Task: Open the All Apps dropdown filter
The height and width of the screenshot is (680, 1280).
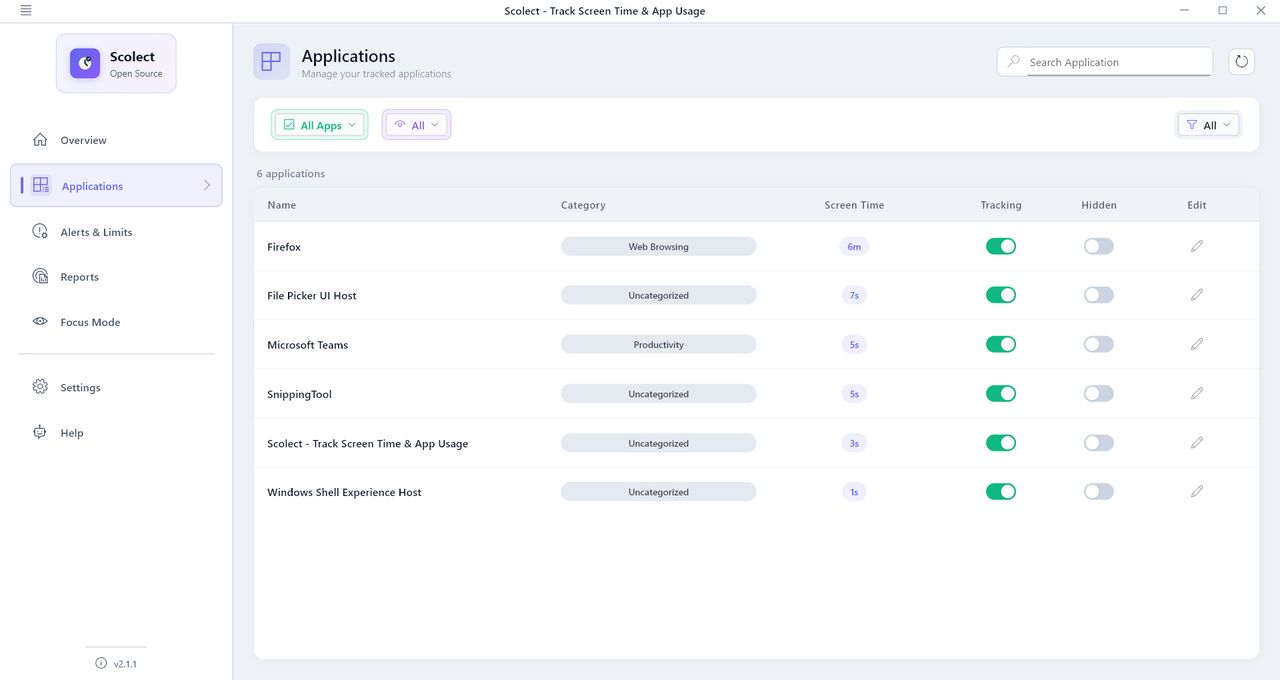Action: click(x=320, y=125)
